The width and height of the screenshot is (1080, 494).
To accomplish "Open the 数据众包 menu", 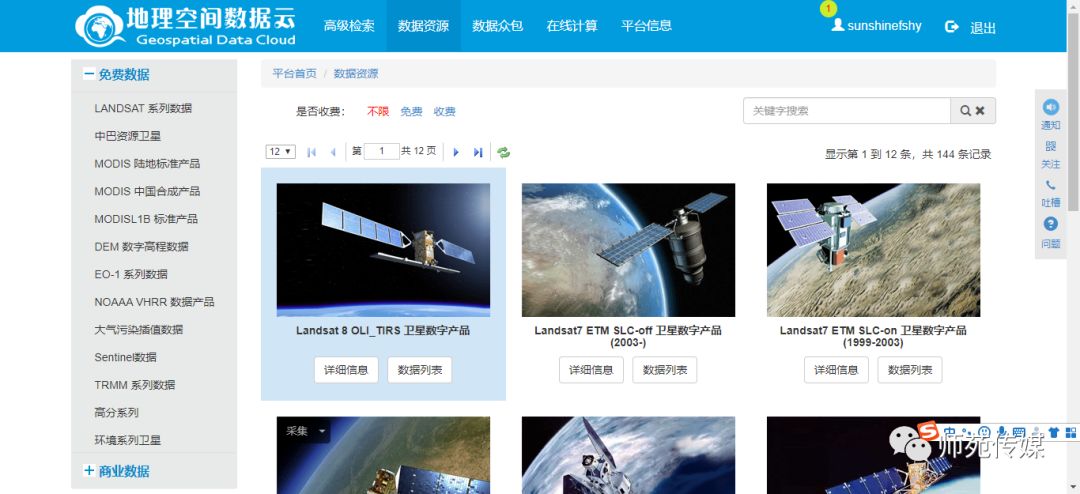I will point(498,26).
